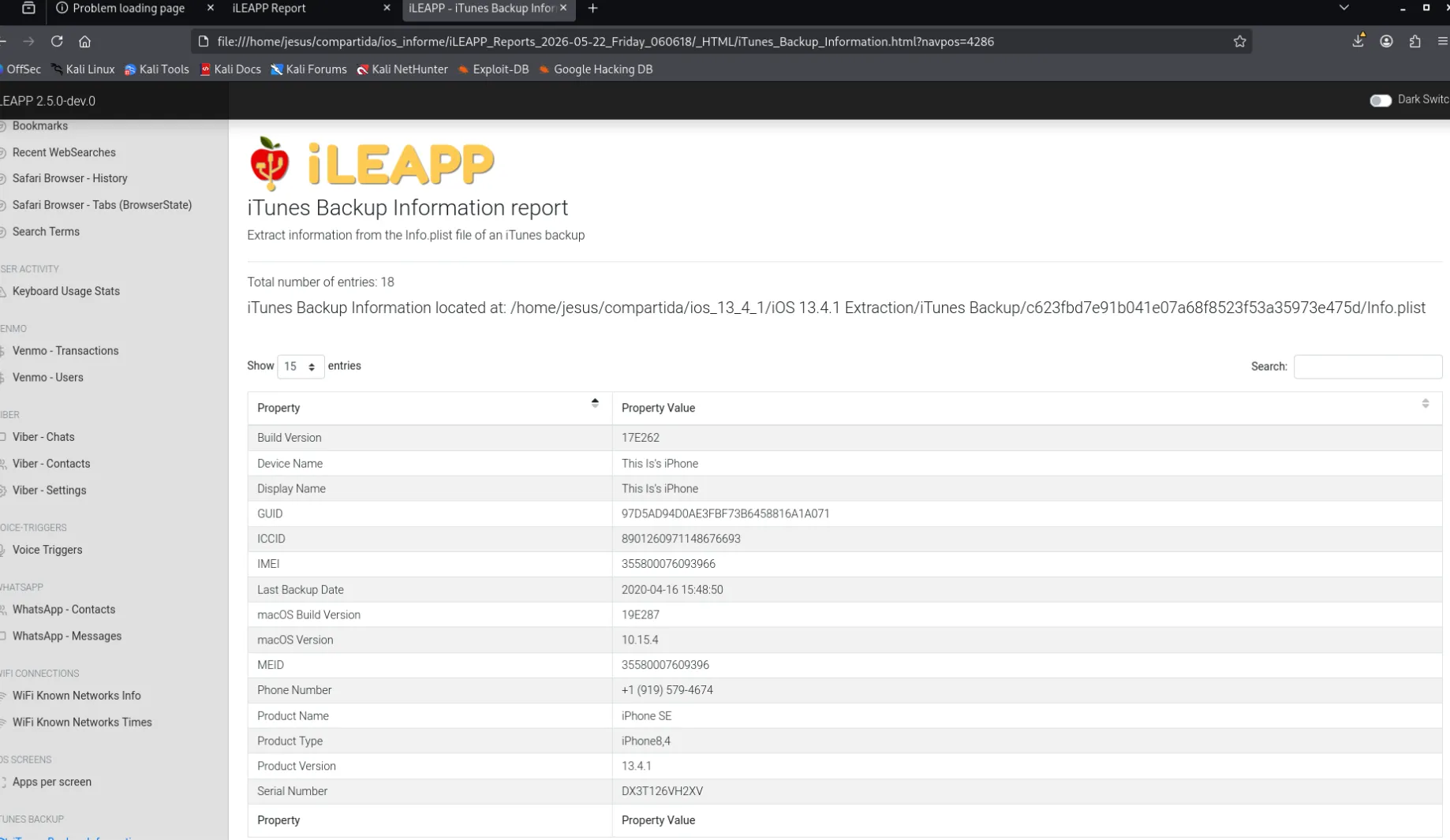Go forward one page
The height and width of the screenshot is (840, 1450).
pos(28,41)
